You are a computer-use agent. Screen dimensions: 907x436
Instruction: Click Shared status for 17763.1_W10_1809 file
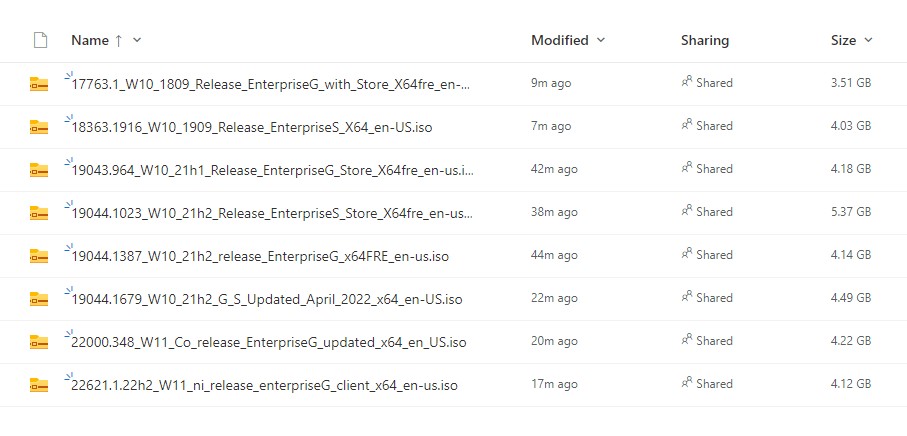pyautogui.click(x=707, y=83)
